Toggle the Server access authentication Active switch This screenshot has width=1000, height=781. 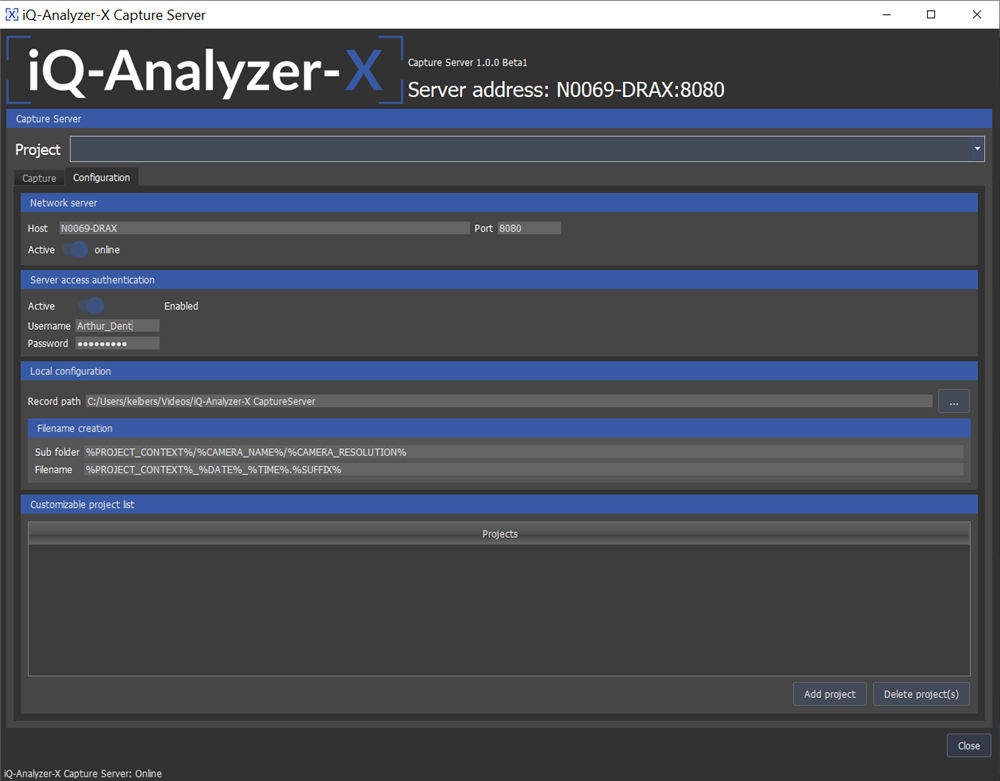91,306
